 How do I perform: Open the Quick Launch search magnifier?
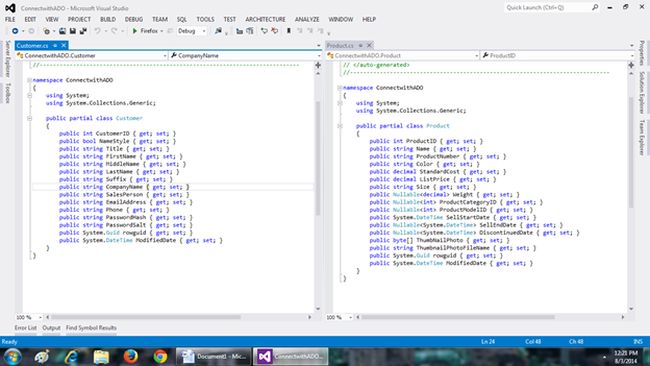[595, 7]
